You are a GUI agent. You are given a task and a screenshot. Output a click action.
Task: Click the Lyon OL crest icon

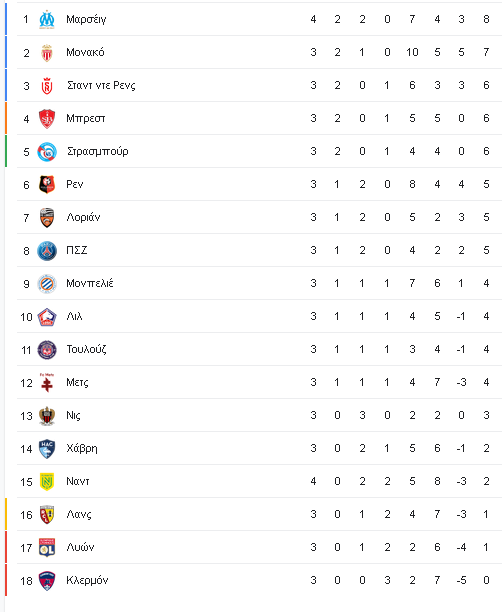(x=47, y=548)
